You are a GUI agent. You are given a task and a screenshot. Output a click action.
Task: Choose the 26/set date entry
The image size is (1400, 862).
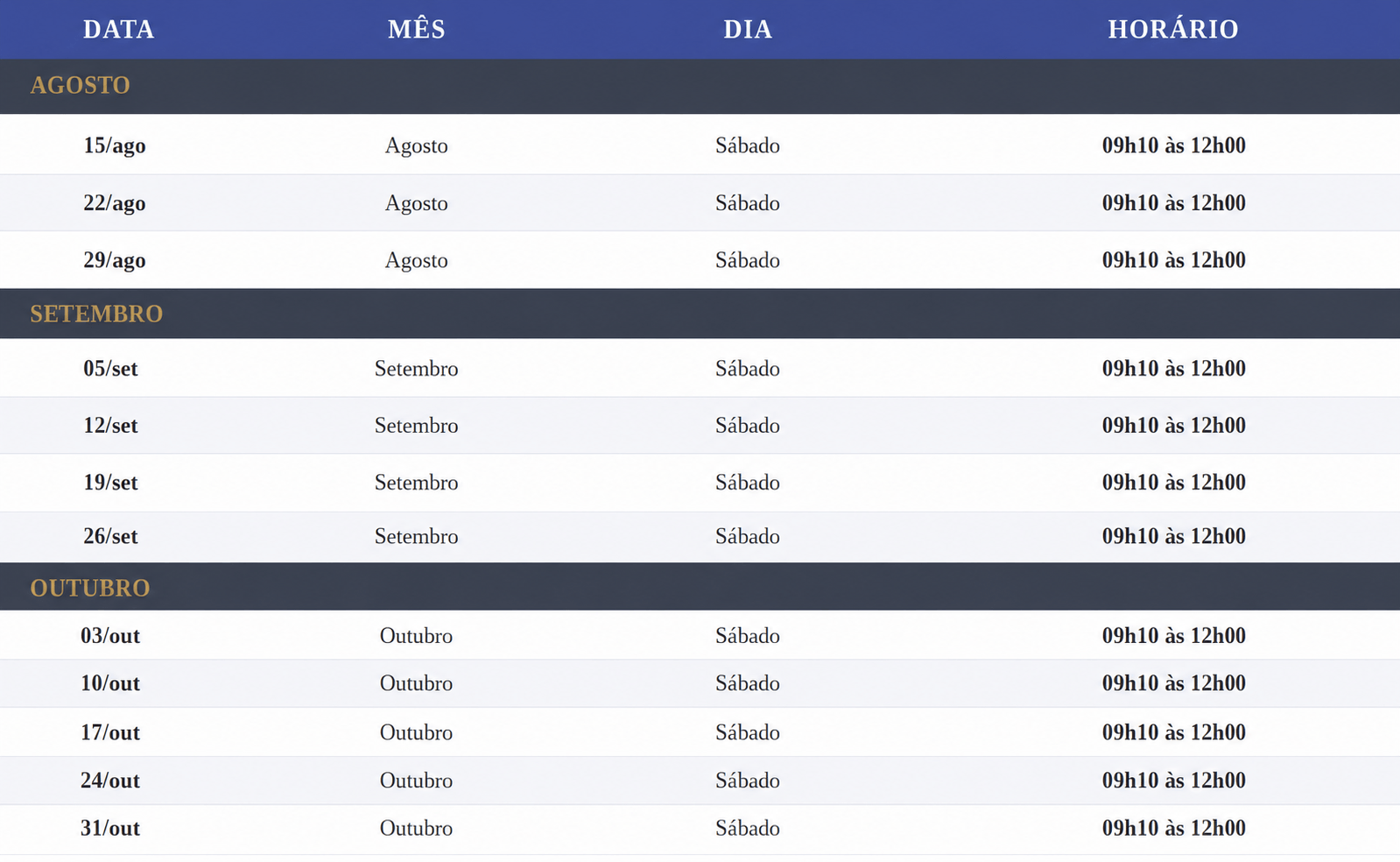(x=110, y=536)
